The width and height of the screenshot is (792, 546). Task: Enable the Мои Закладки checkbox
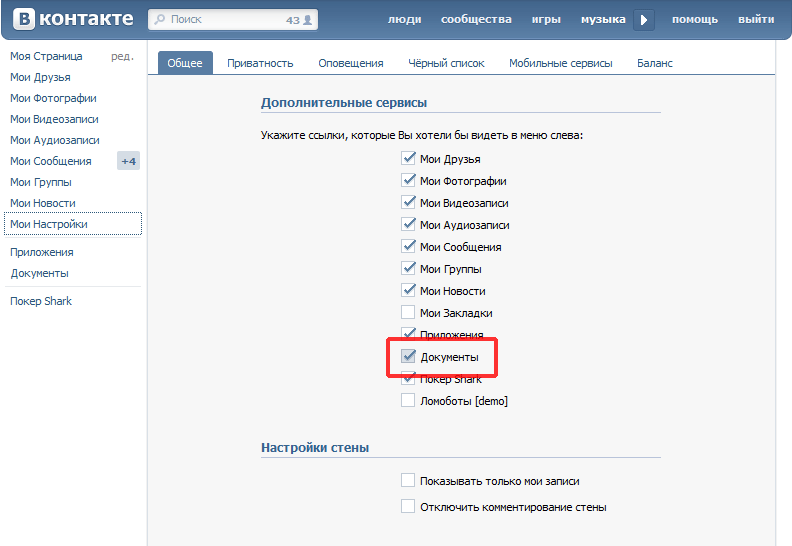tap(408, 313)
